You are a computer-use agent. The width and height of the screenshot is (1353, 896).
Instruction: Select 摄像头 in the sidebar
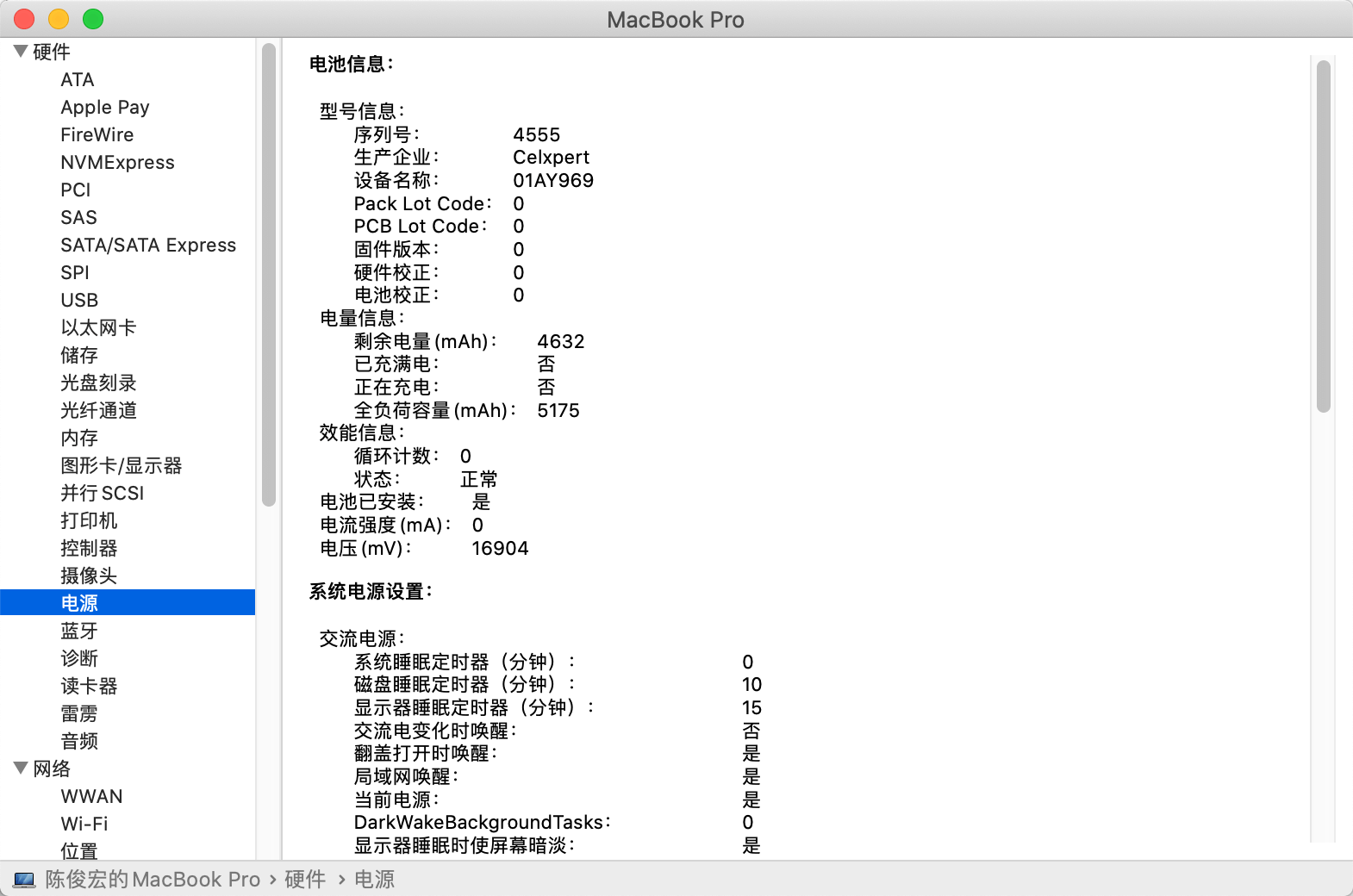[x=89, y=576]
